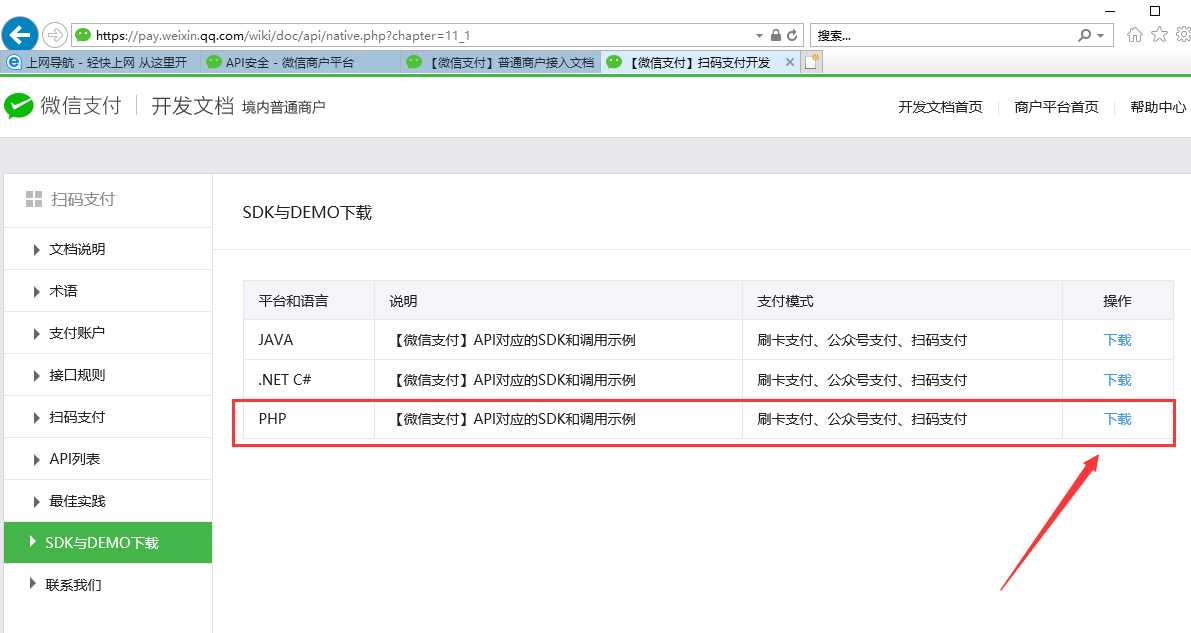This screenshot has width=1191, height=633.
Task: Select SDK与DEMO下载 sidebar item
Action: (108, 543)
